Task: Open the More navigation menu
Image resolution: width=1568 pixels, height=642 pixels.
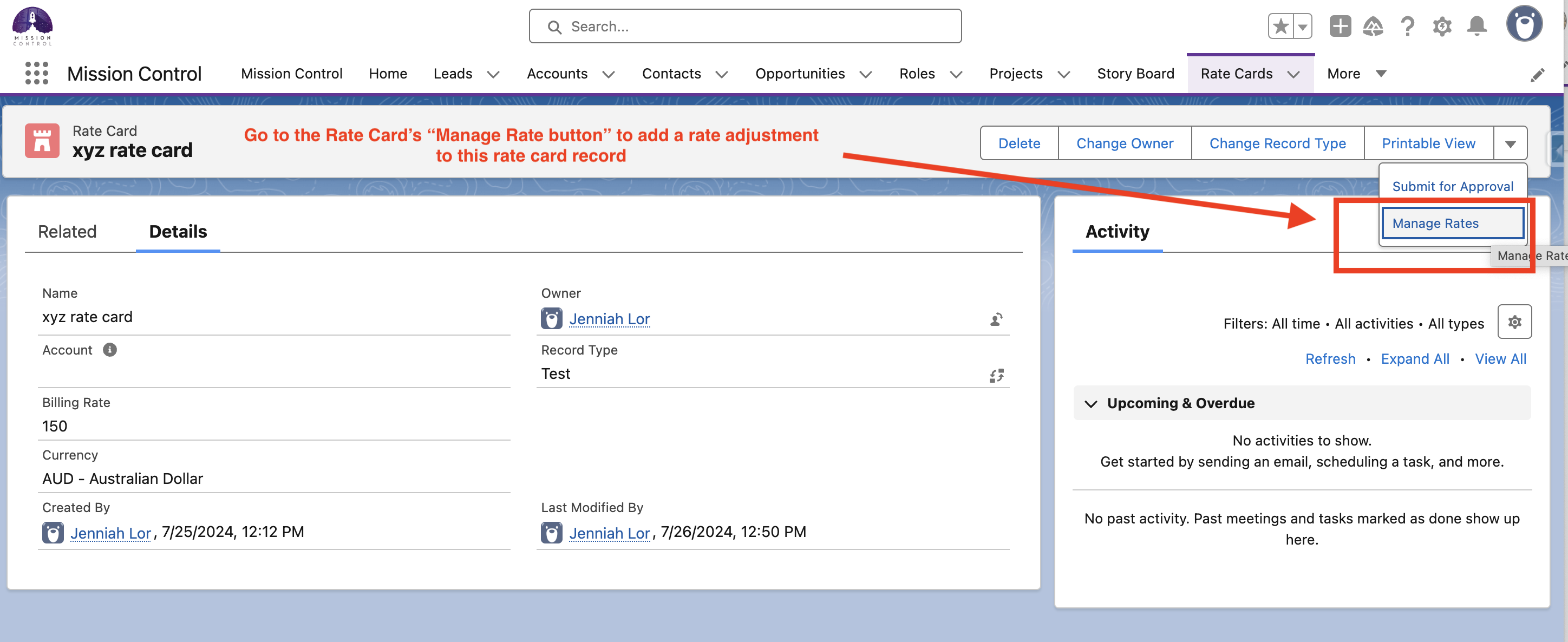Action: coord(1356,74)
